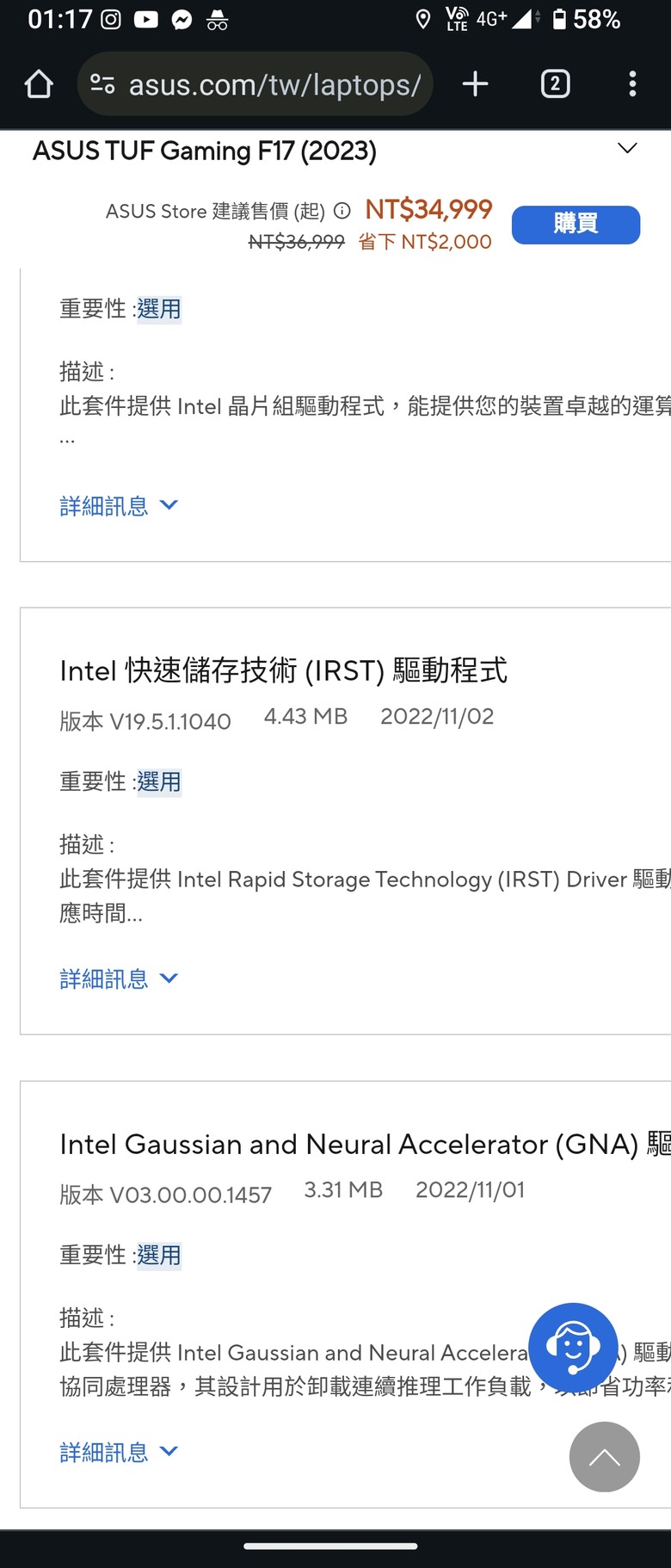Tap the Android navigation gesture bar
The width and height of the screenshot is (671, 1568).
coord(330,1546)
